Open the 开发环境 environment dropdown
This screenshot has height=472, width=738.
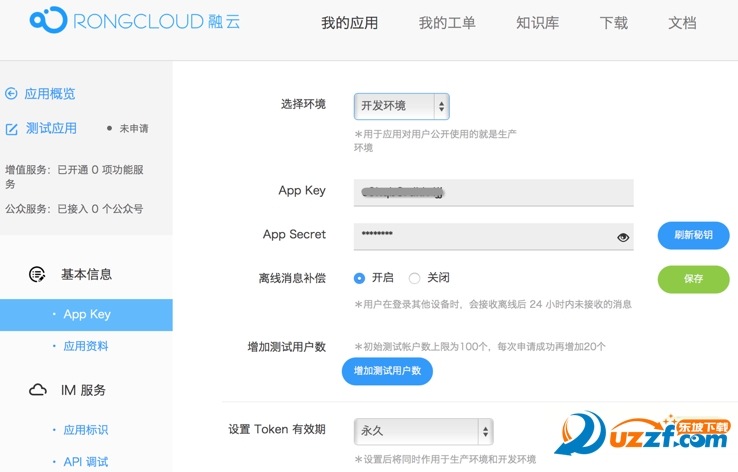[401, 106]
